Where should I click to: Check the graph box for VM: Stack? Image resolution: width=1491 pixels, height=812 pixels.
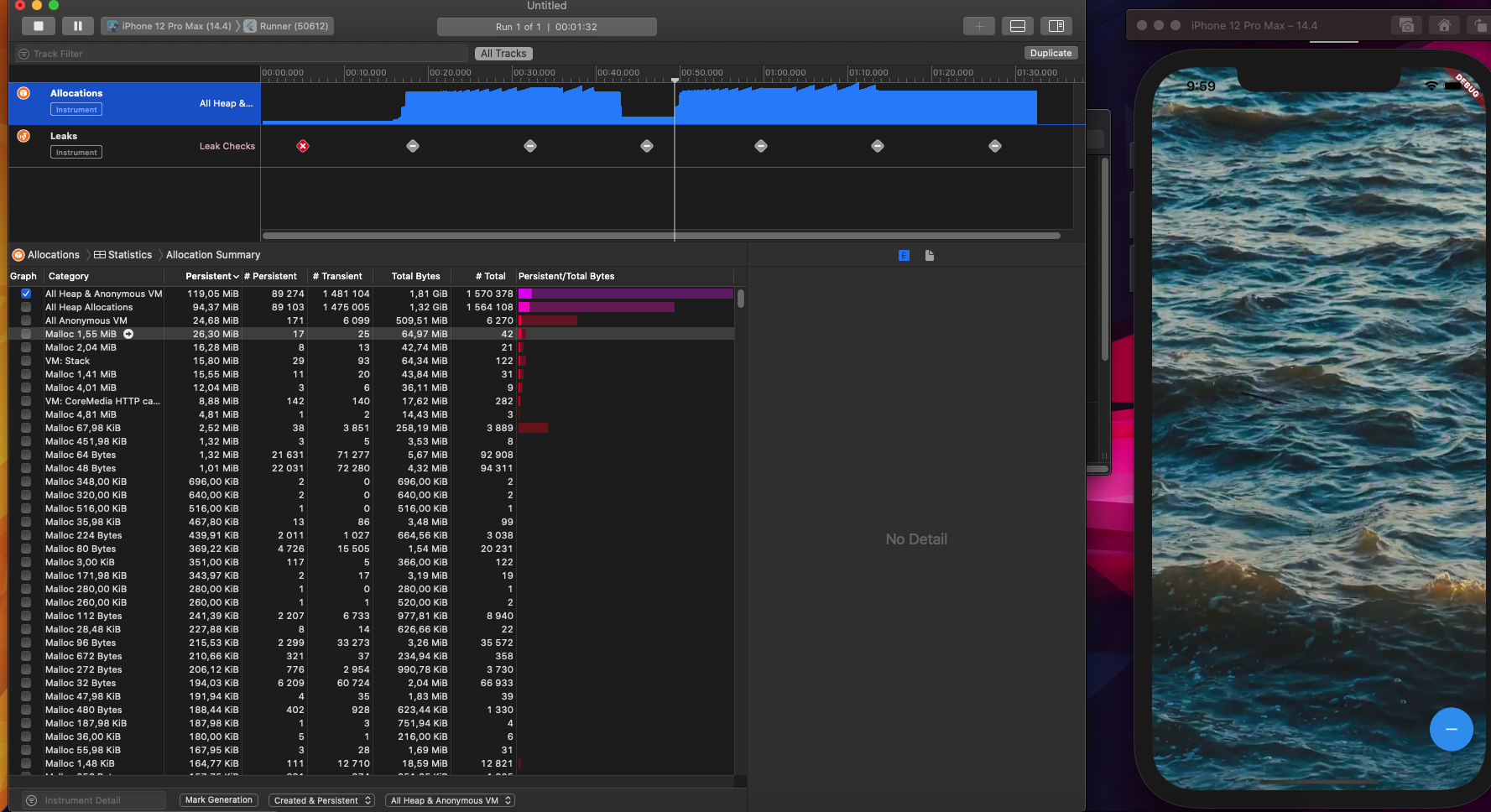click(x=25, y=360)
